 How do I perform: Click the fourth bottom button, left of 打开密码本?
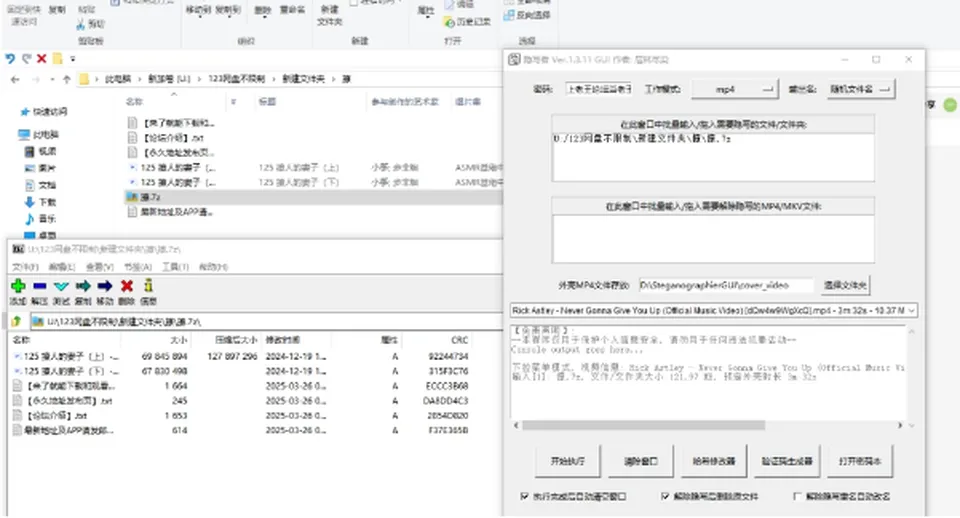point(787,461)
